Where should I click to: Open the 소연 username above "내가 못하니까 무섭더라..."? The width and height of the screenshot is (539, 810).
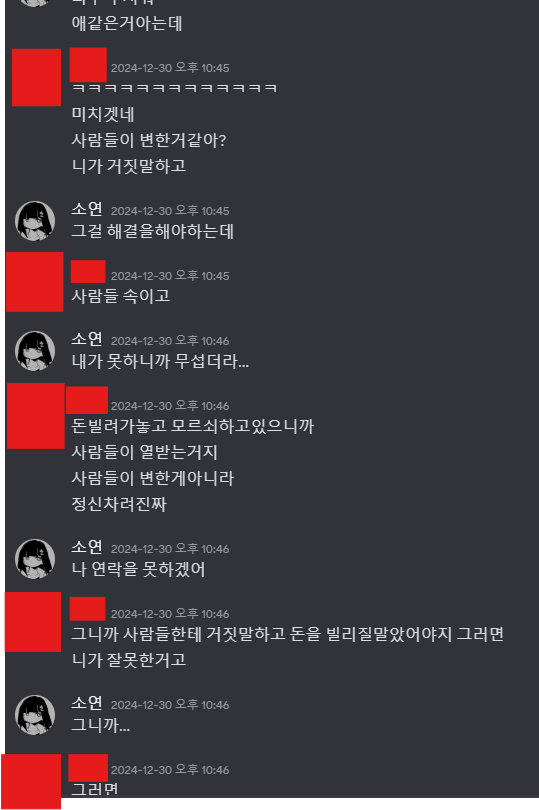(x=87, y=339)
